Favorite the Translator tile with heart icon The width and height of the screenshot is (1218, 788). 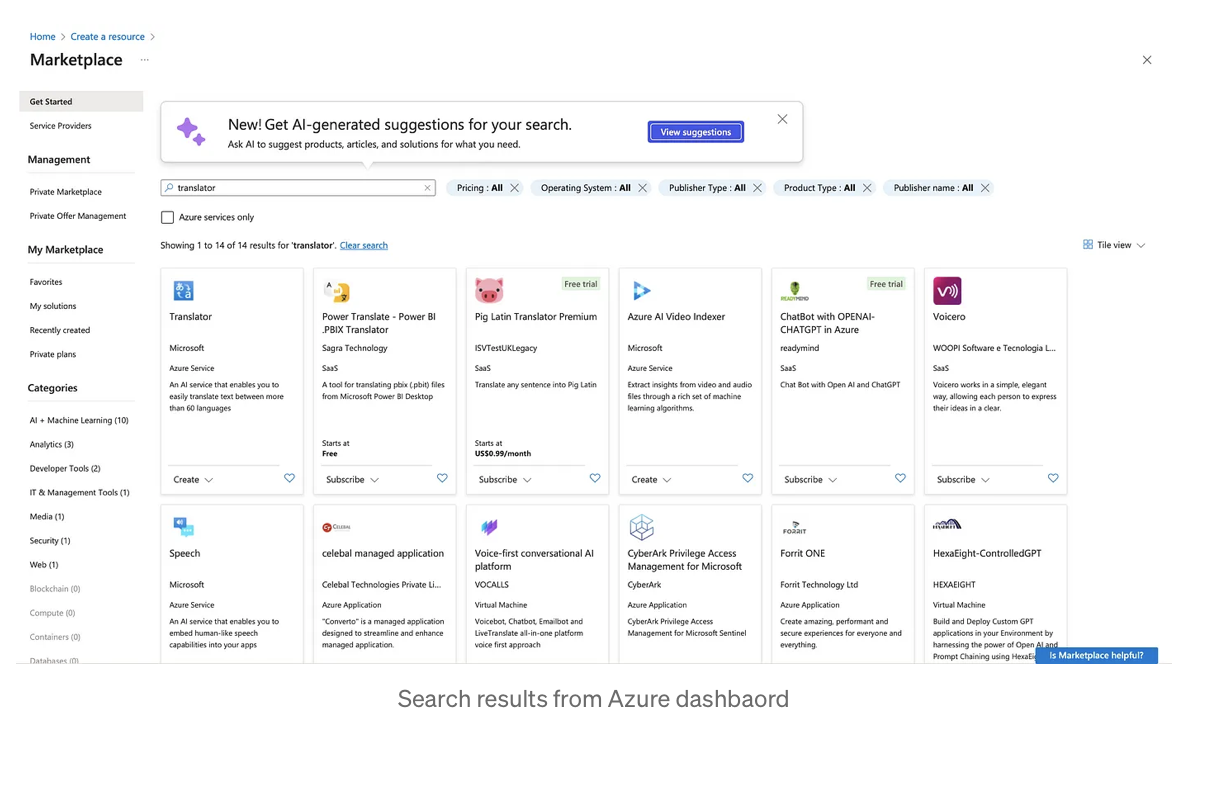(289, 479)
